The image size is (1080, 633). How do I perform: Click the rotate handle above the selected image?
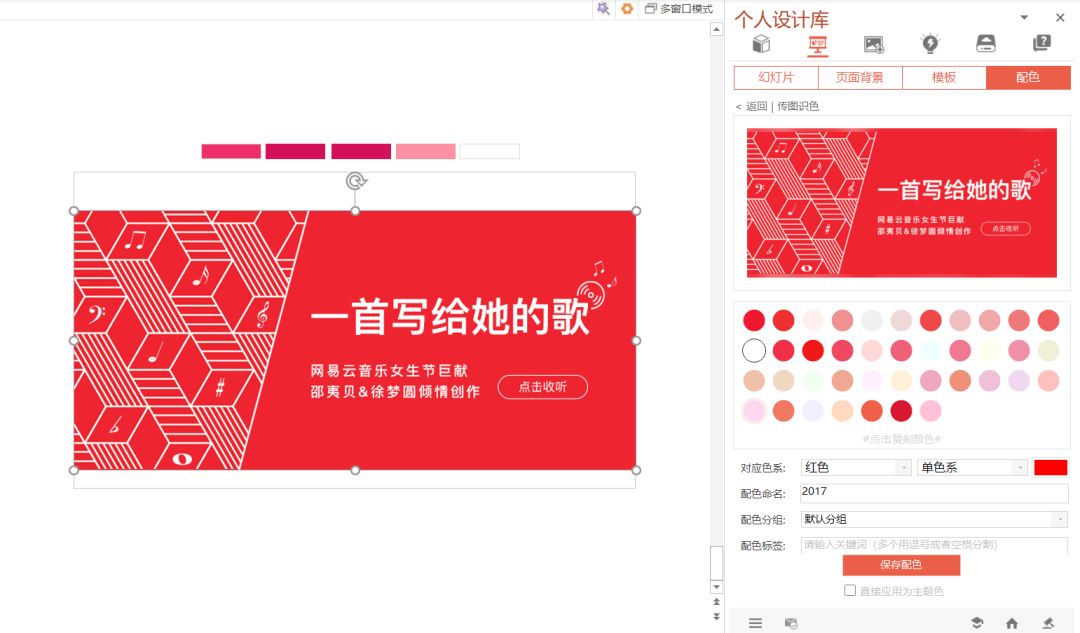(355, 181)
